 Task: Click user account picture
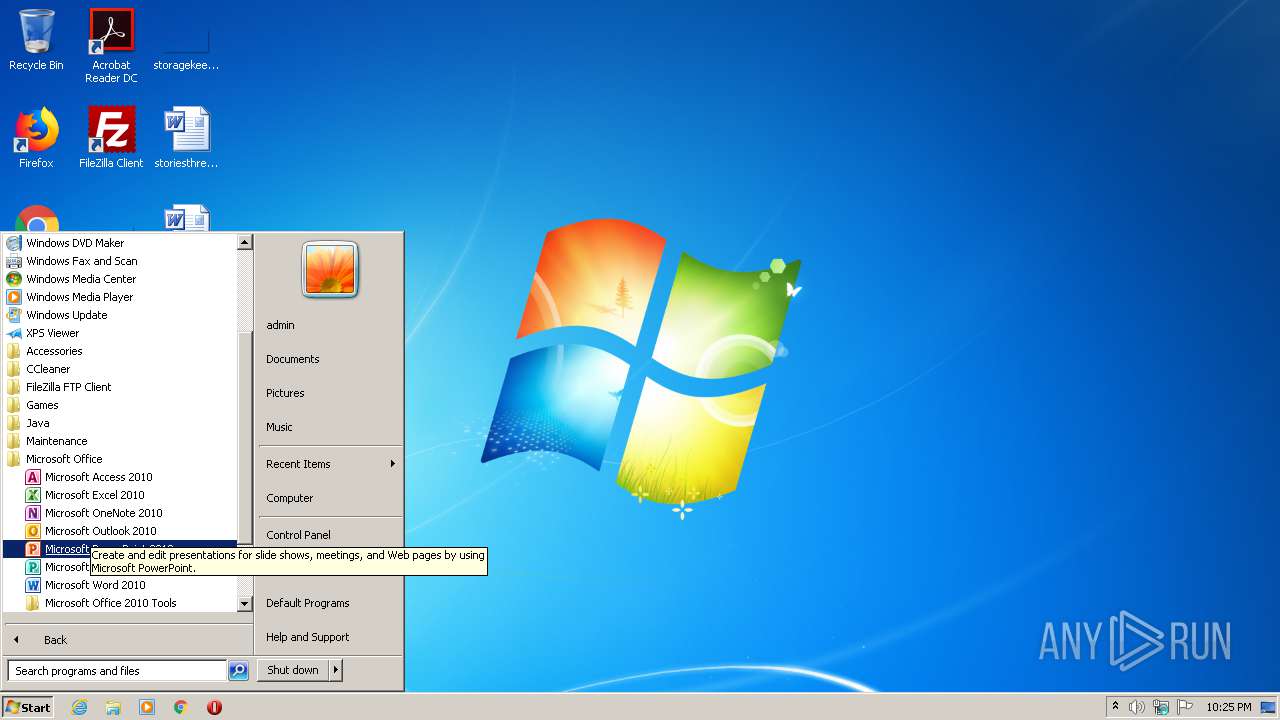330,270
